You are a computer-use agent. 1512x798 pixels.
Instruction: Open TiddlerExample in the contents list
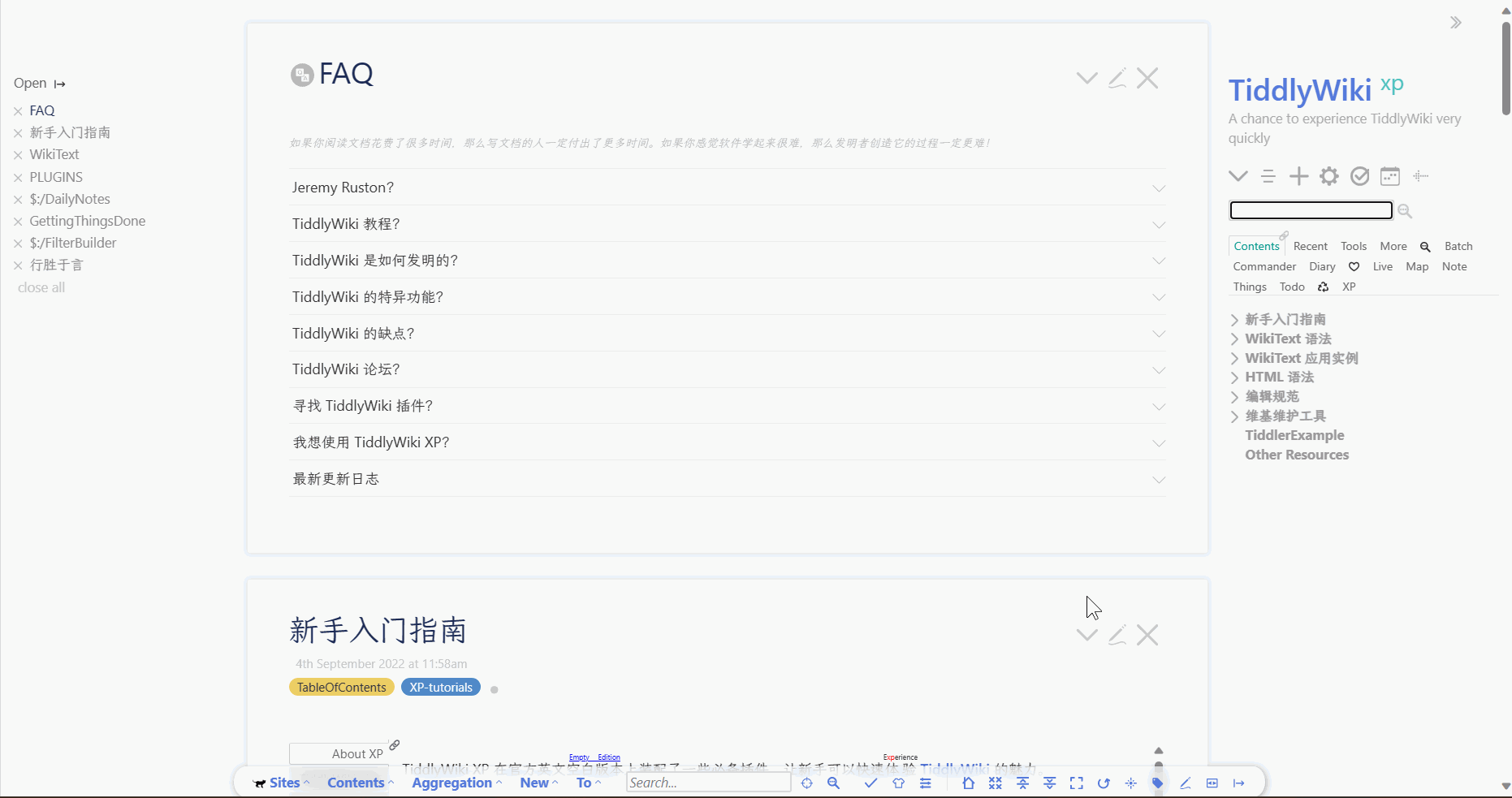point(1294,436)
